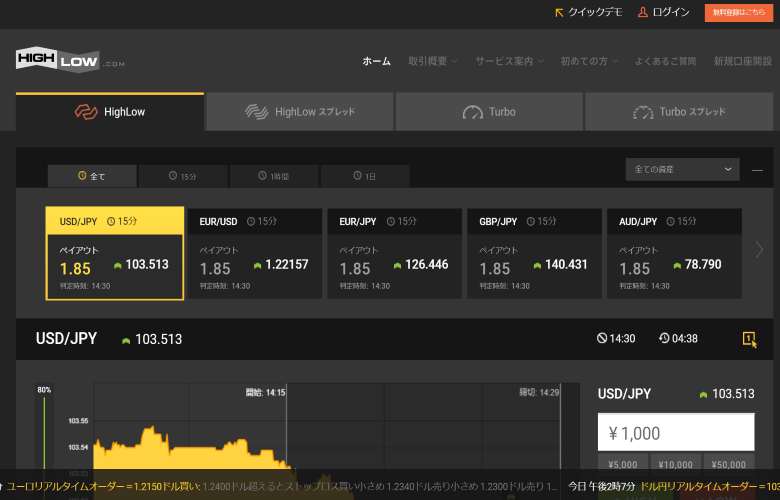Select the Turbo spread gauge icon
The width and height of the screenshot is (780, 500).
tap(643, 112)
